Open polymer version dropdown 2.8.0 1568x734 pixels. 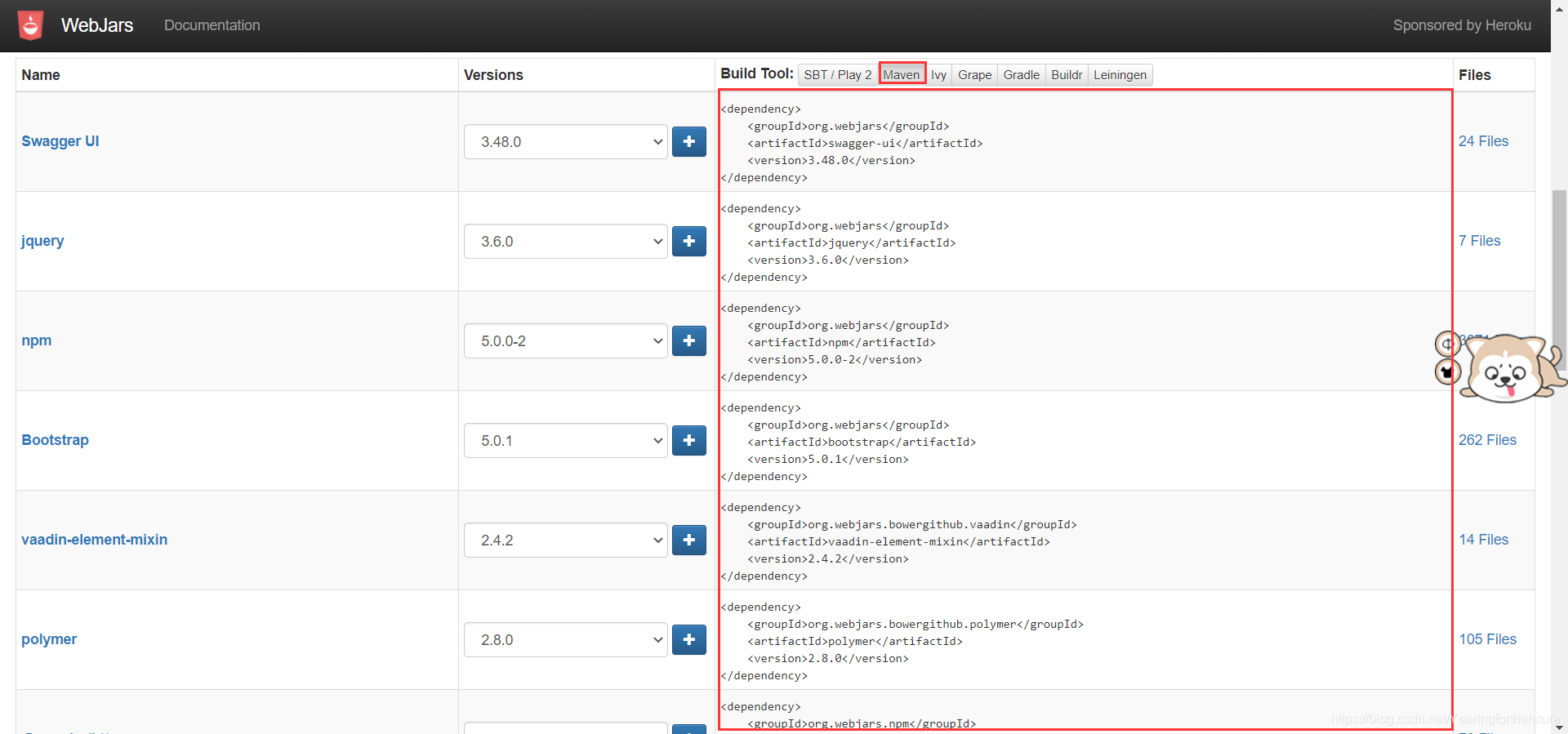click(566, 639)
